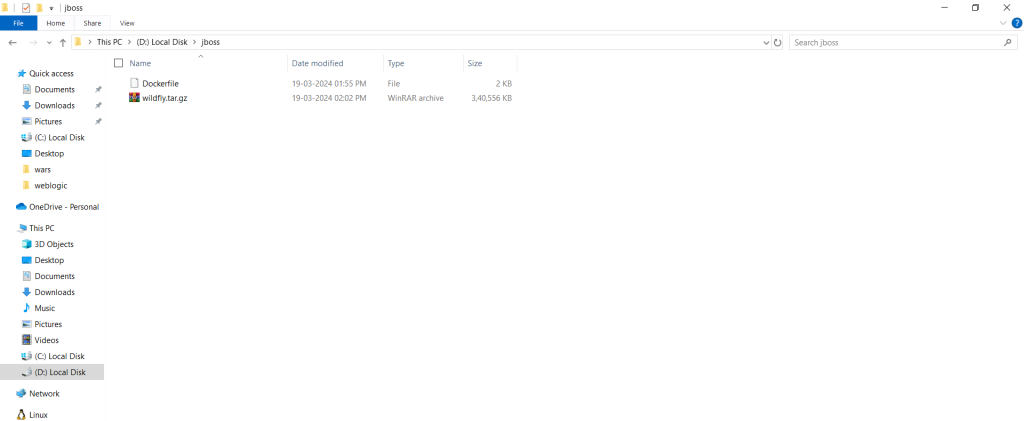This screenshot has width=1024, height=421.
Task: Open Customize Quick Access Toolbar dropdown
Action: coord(51,8)
